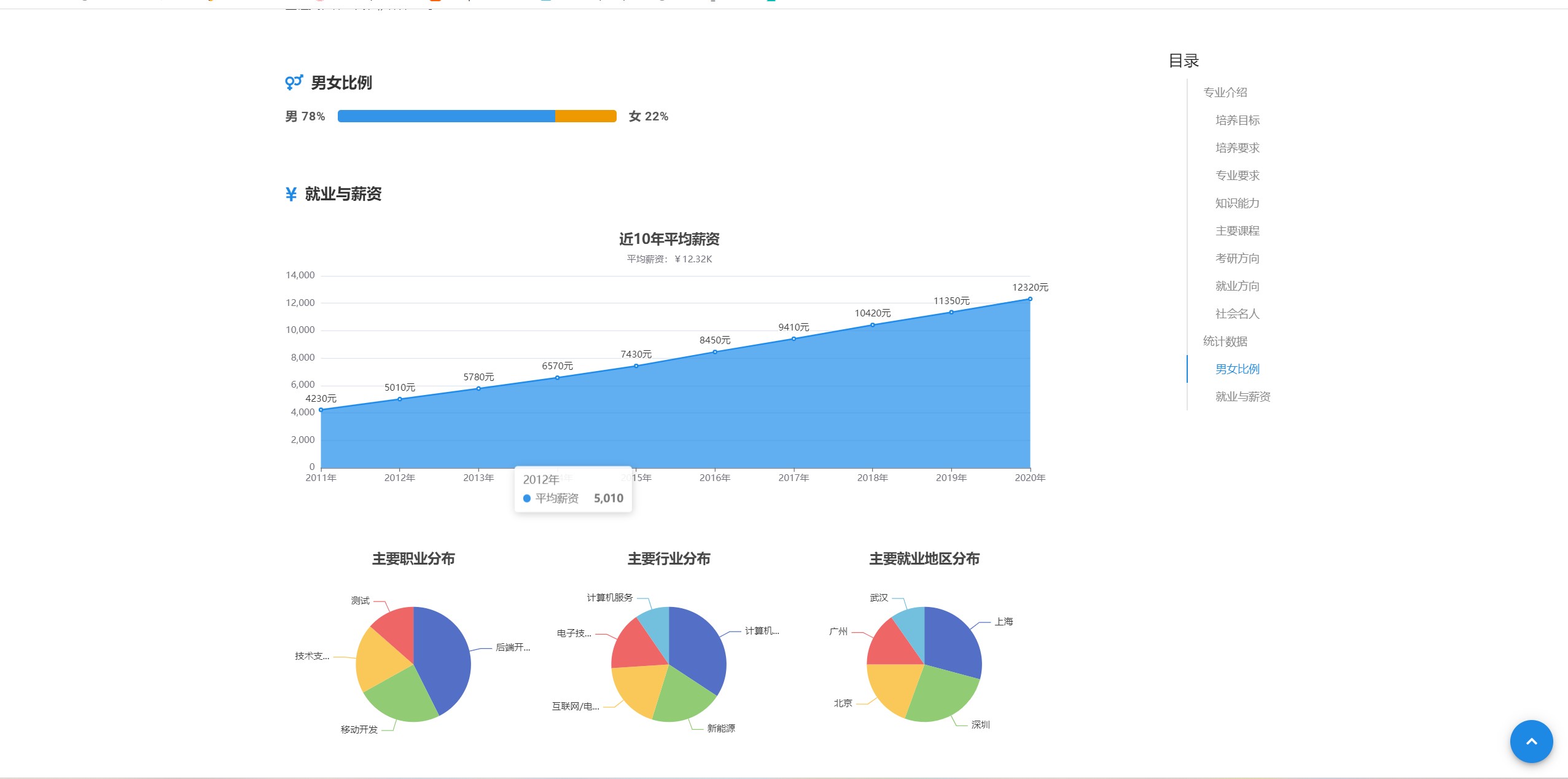Click the 2017年 data point labeled 9410元
Viewport: 1568px width, 779px height.
[x=794, y=339]
